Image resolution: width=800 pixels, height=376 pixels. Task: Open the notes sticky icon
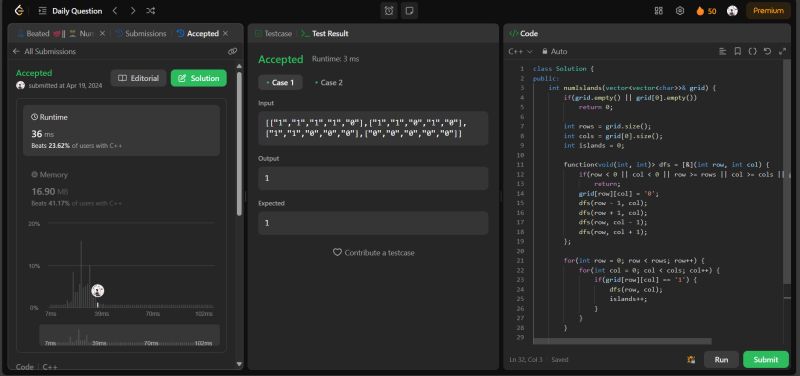point(409,11)
